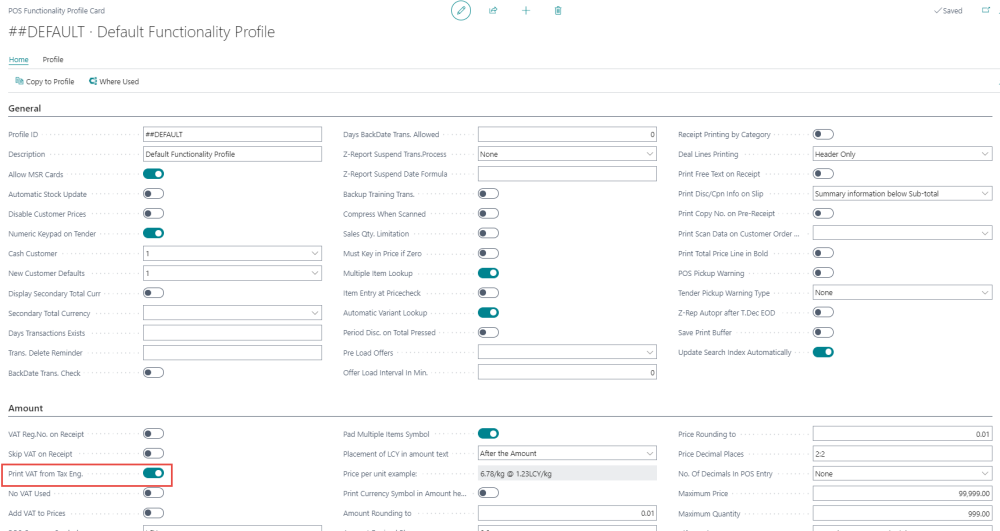Select the Home tab
This screenshot has width=1000, height=531.
coord(18,59)
